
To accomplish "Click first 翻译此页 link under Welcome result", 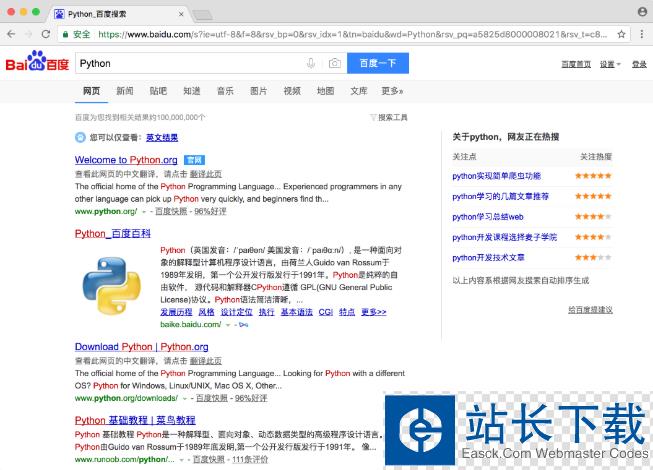I will coord(206,174).
